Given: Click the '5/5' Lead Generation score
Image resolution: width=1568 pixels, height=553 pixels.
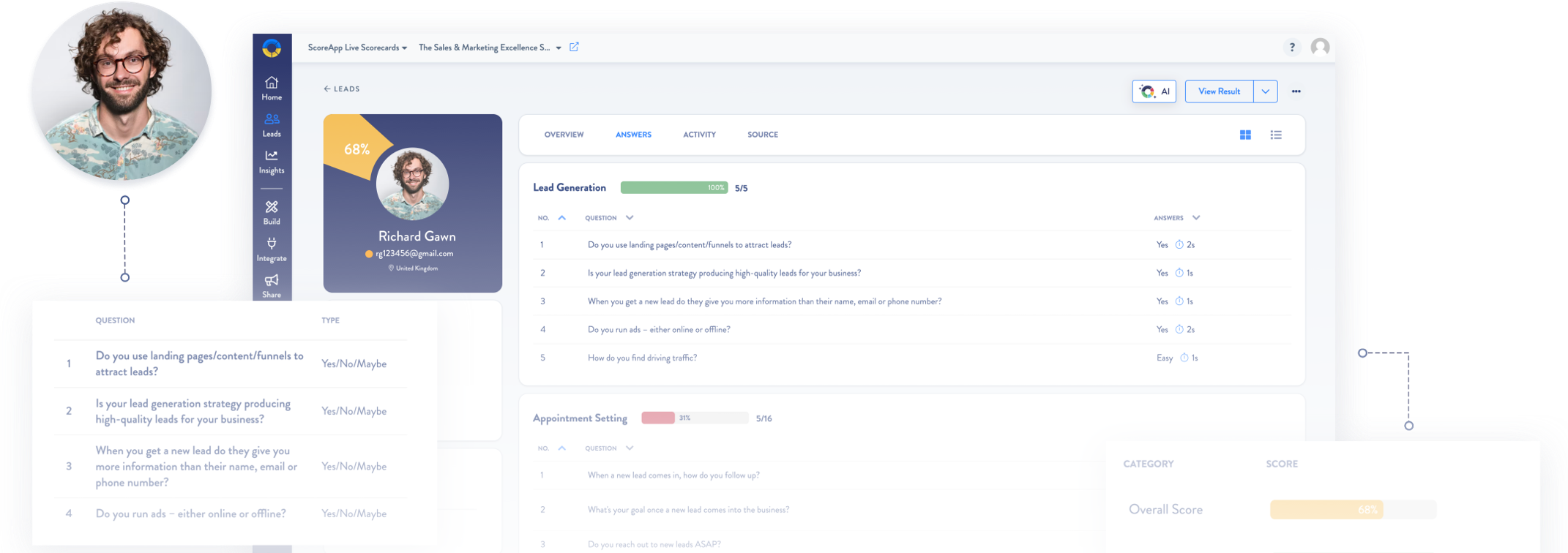Looking at the screenshot, I should [742, 189].
